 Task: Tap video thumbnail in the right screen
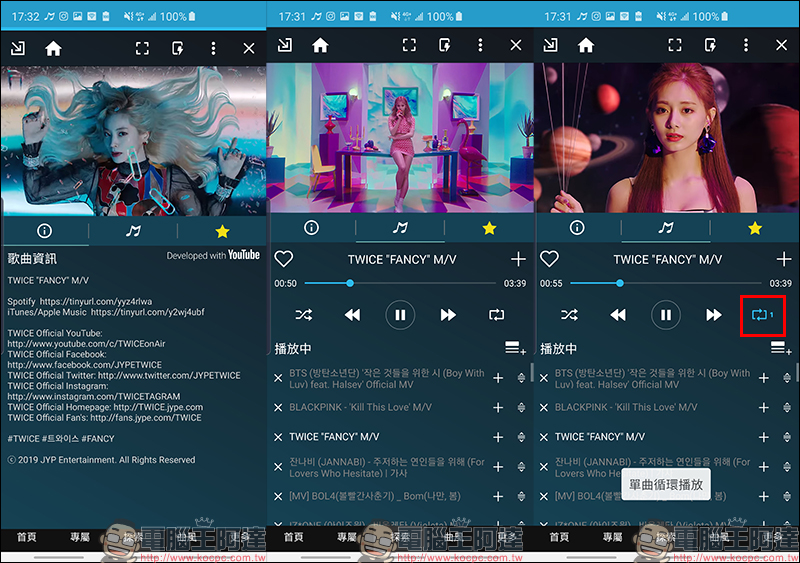pyautogui.click(x=666, y=138)
